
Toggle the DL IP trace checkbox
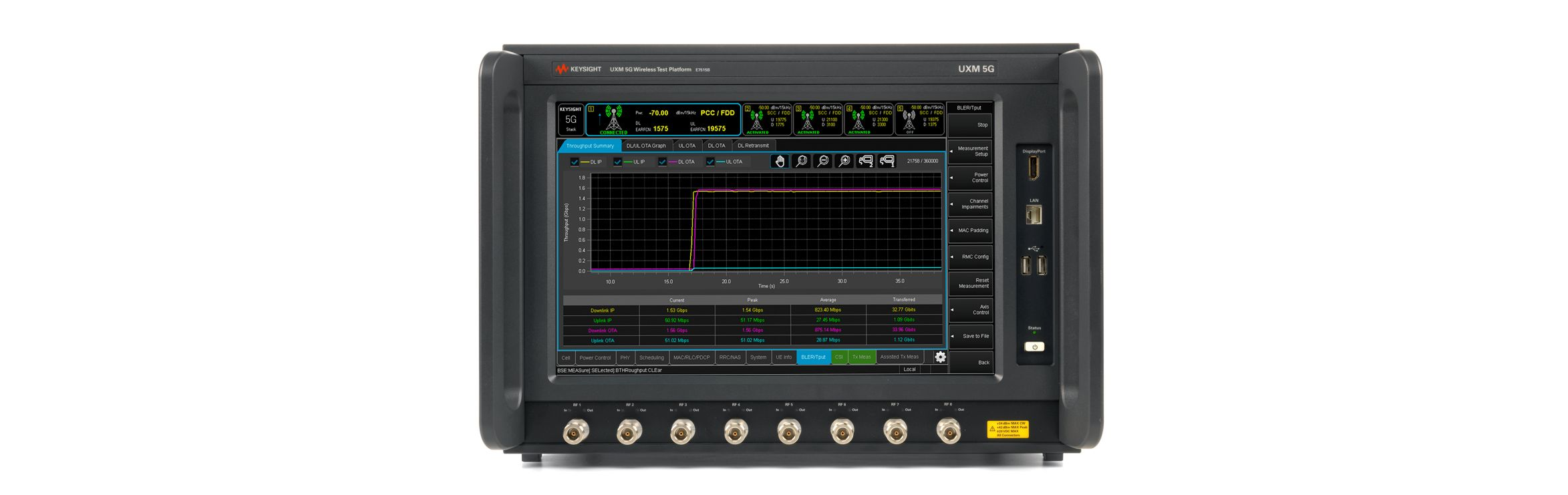tap(574, 162)
